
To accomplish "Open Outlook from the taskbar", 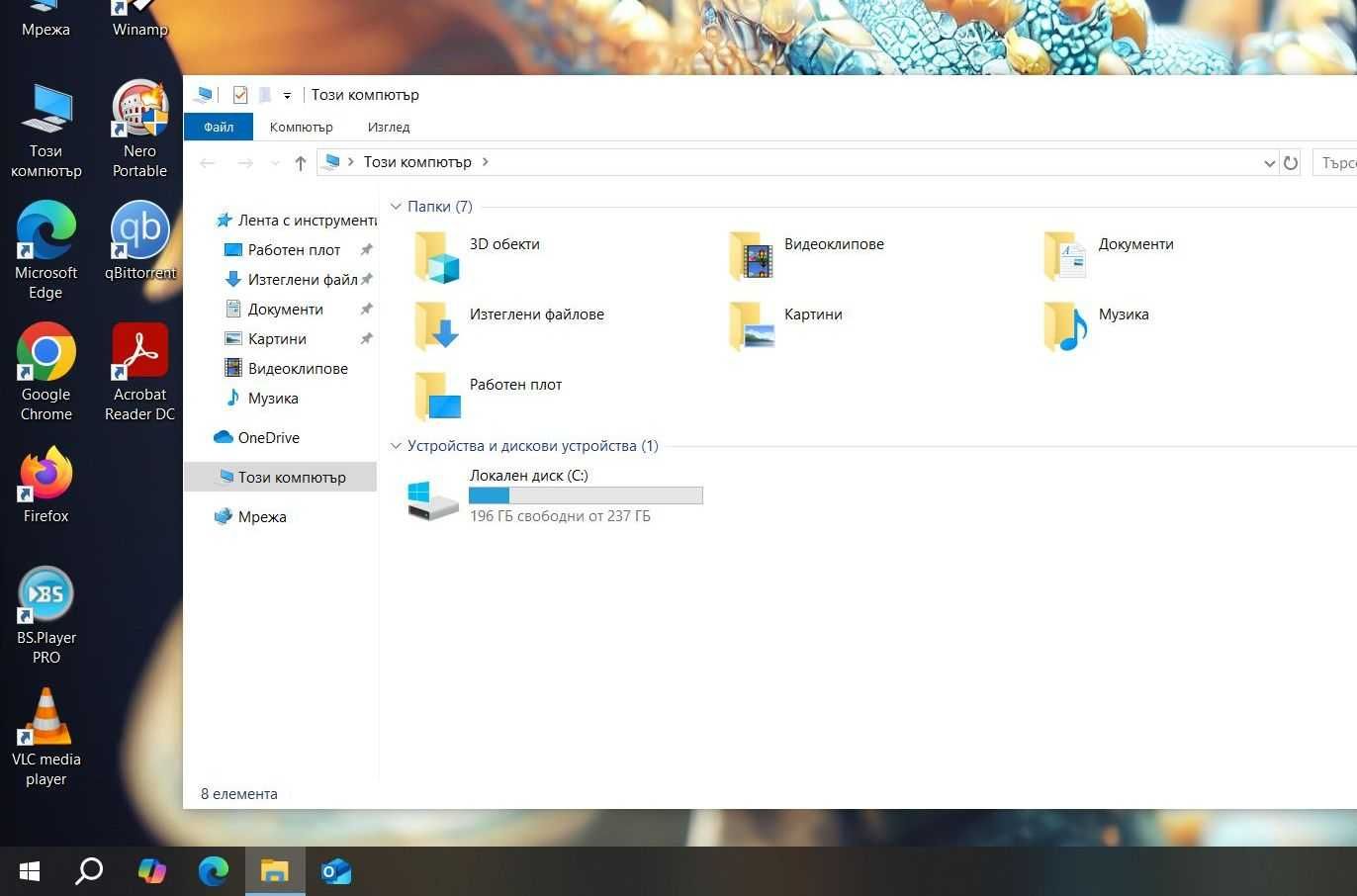I will point(336,871).
